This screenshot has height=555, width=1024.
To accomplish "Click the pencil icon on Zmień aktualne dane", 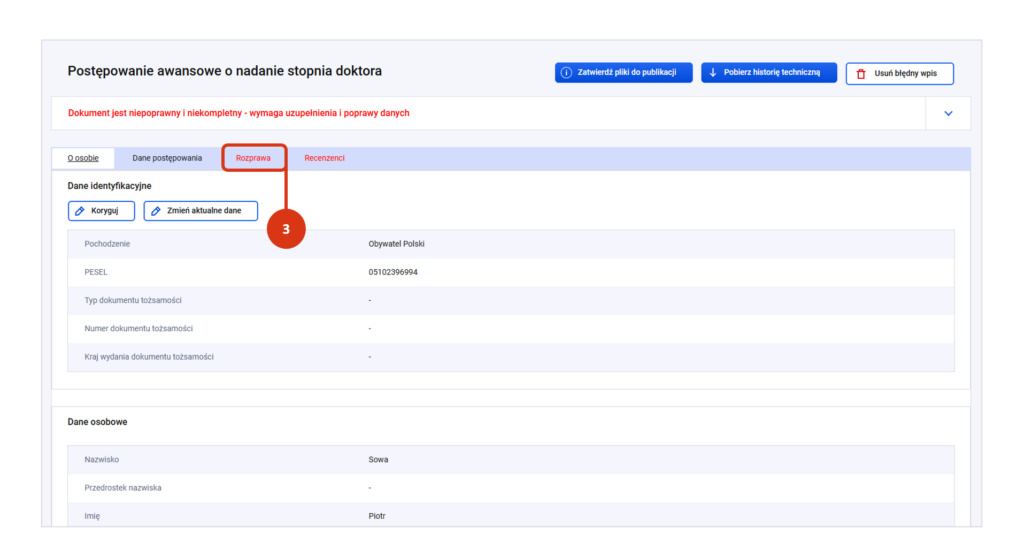I will 156,211.
